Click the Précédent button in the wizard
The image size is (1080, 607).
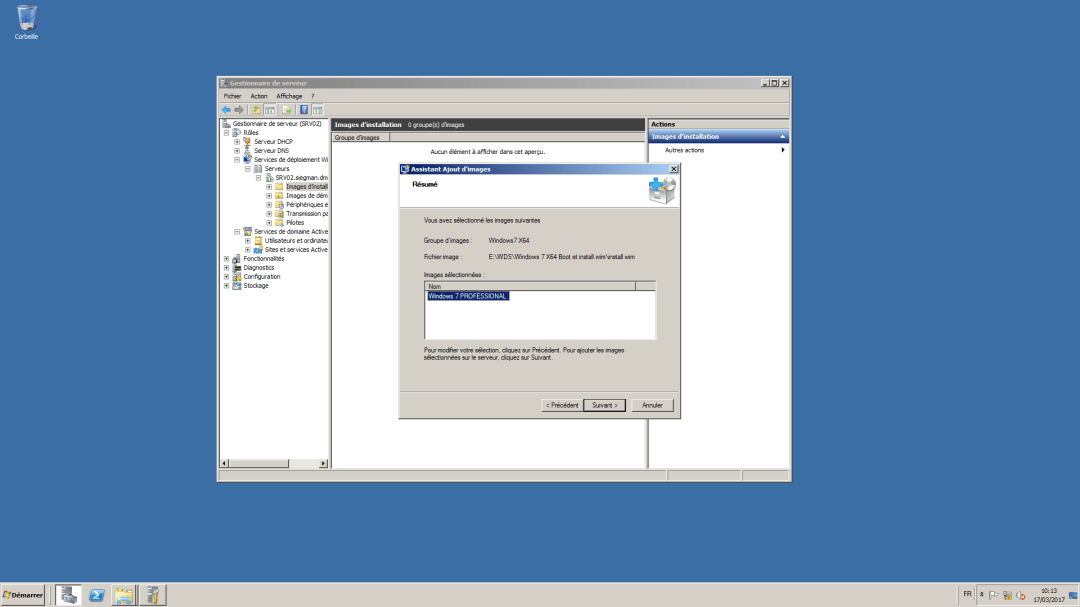pos(562,405)
